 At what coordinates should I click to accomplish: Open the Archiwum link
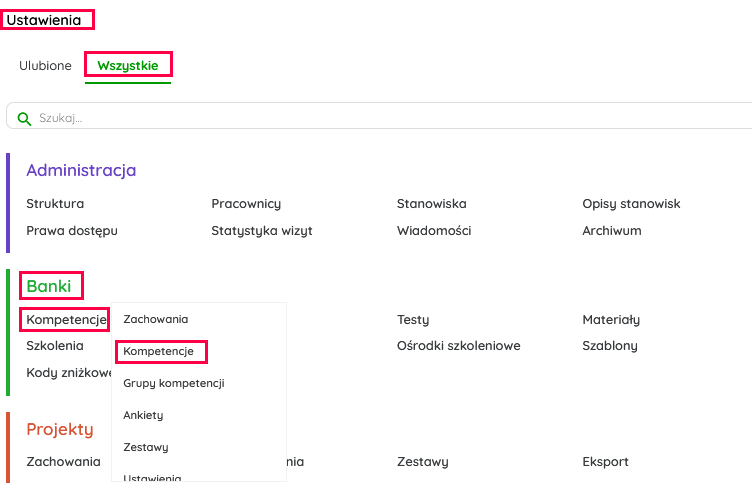612,231
